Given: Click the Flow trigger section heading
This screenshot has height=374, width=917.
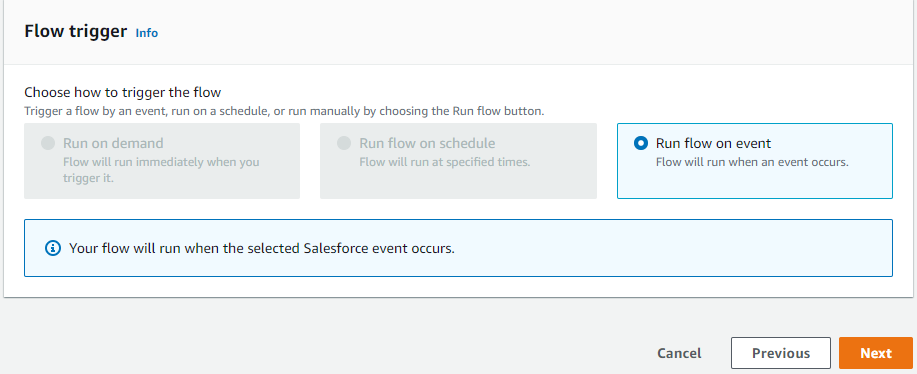Looking at the screenshot, I should (75, 31).
